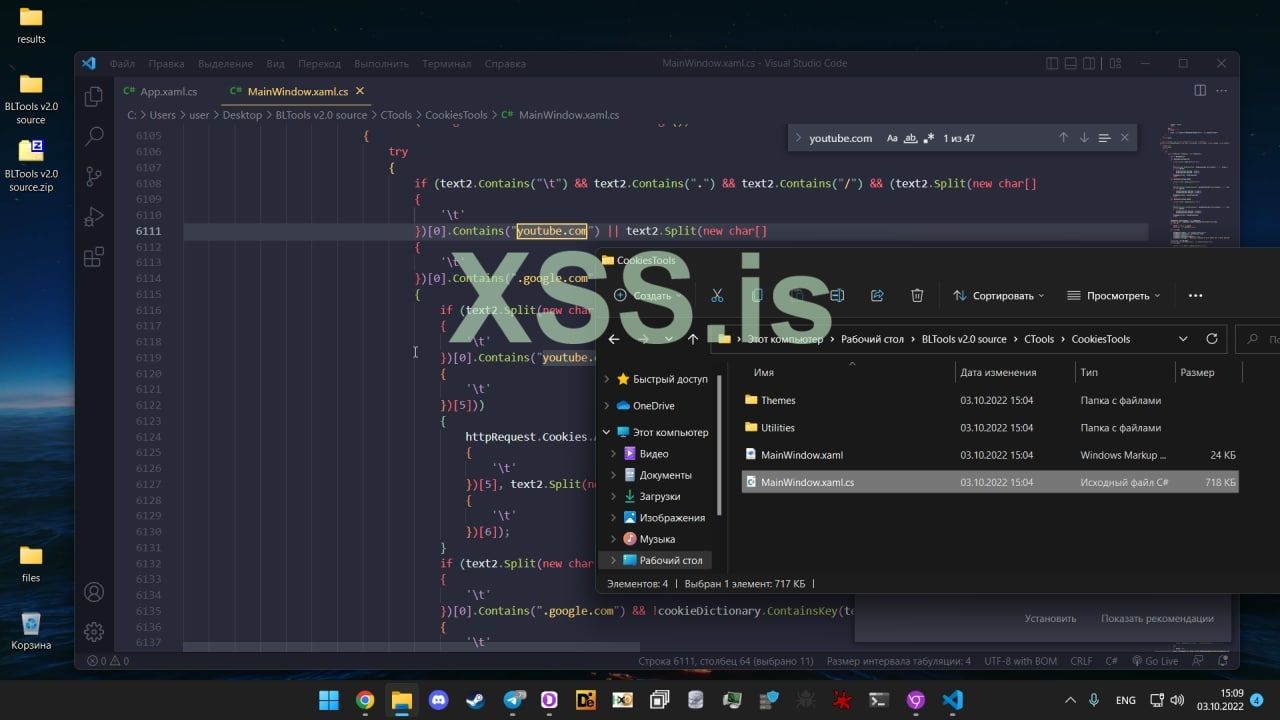Image resolution: width=1280 pixels, height=720 pixels.
Task: Open the Search view in activity bar
Action: pyautogui.click(x=94, y=136)
